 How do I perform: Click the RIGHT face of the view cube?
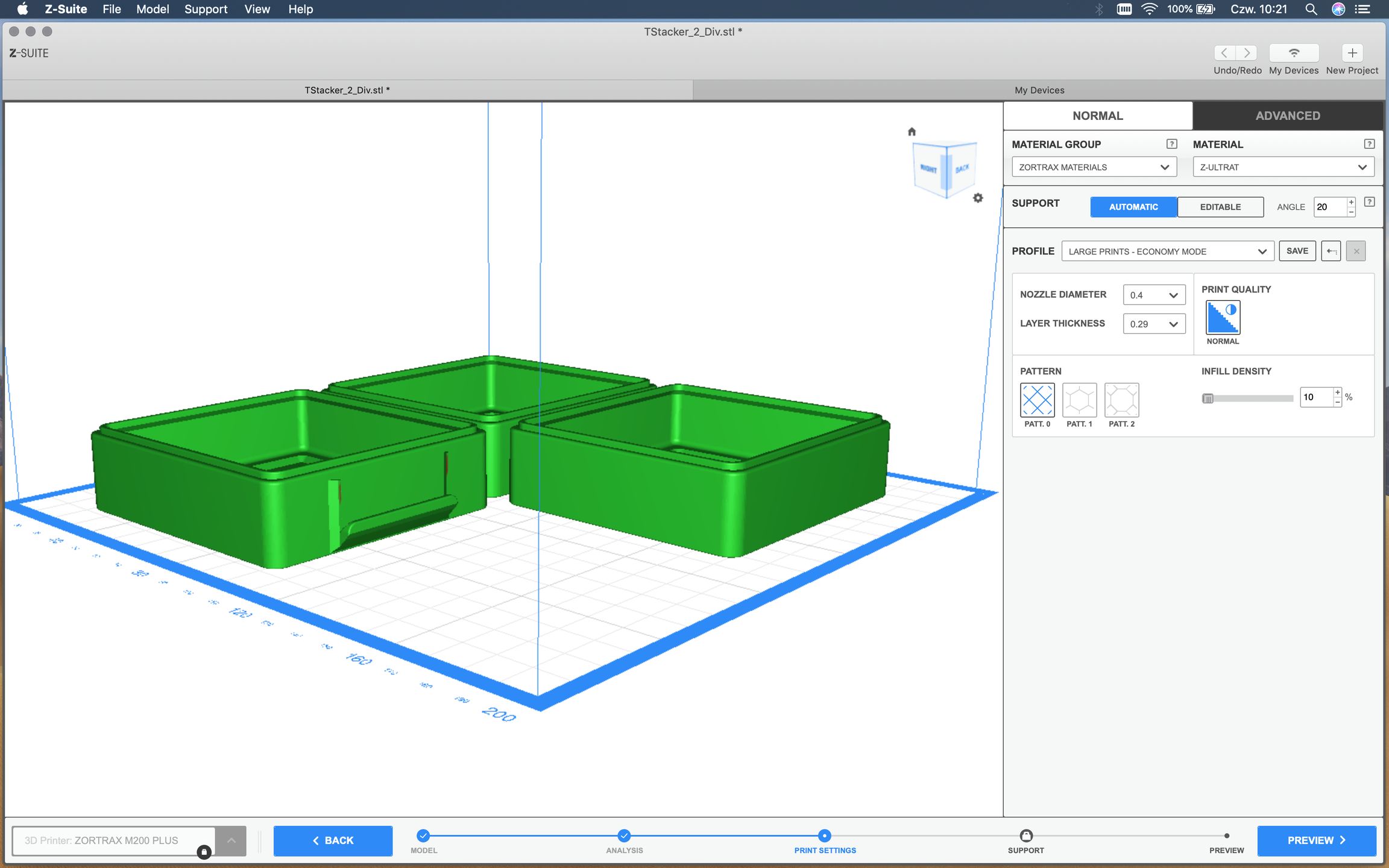(929, 169)
